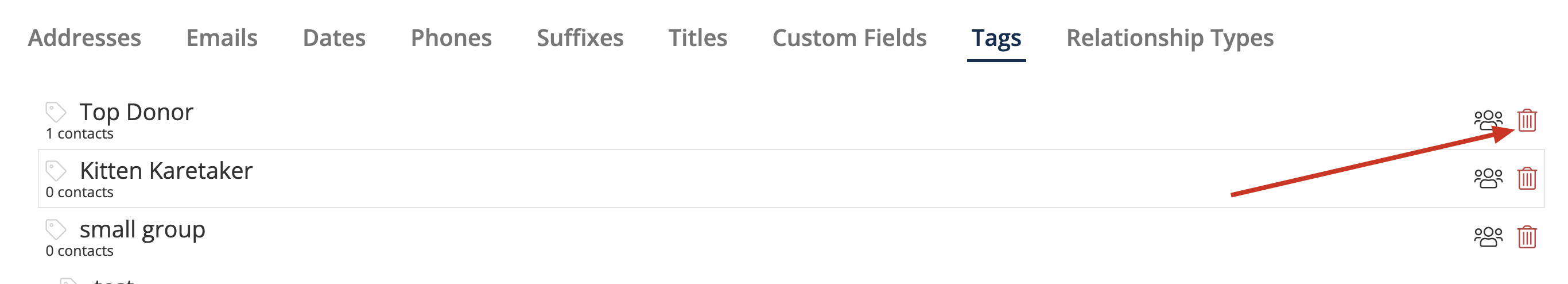Image resolution: width=1568 pixels, height=284 pixels.
Task: View contacts tagged Kitten Karetaker
Action: tap(1488, 179)
